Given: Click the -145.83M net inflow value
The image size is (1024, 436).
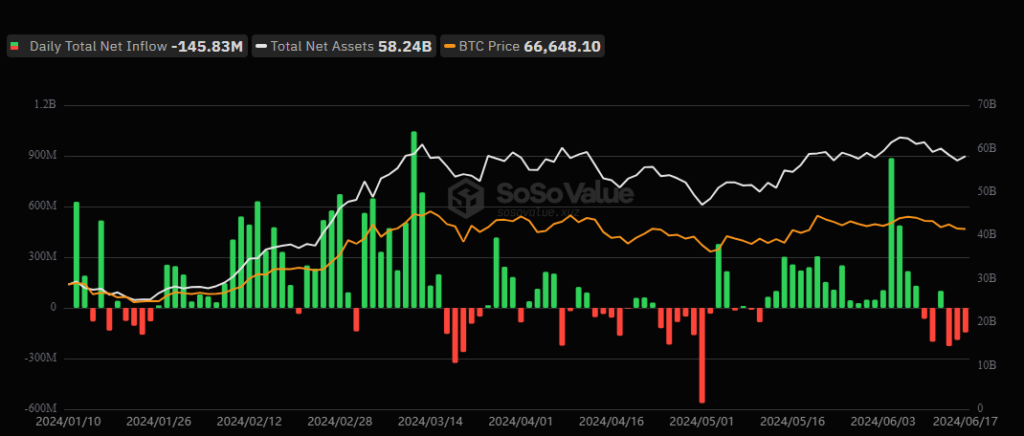Looking at the screenshot, I should 207,46.
